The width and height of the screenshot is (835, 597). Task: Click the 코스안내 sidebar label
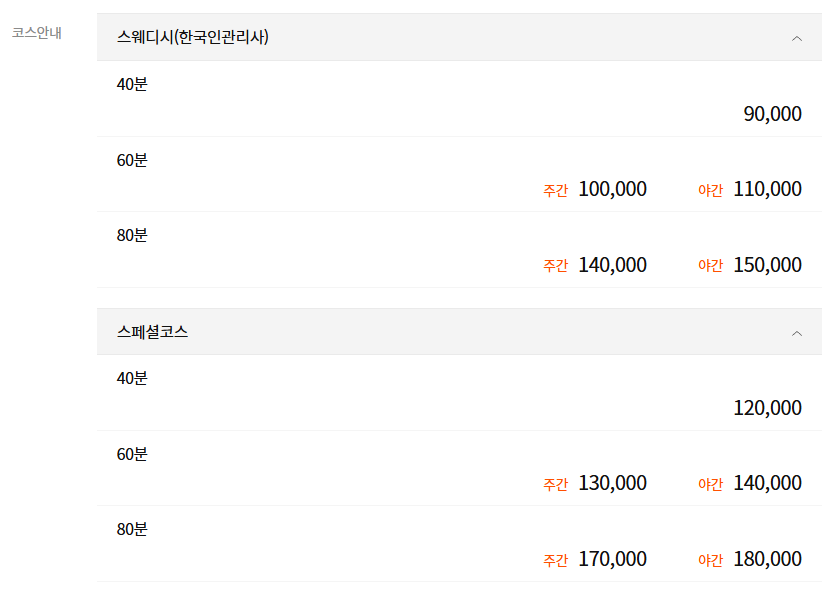[x=35, y=34]
